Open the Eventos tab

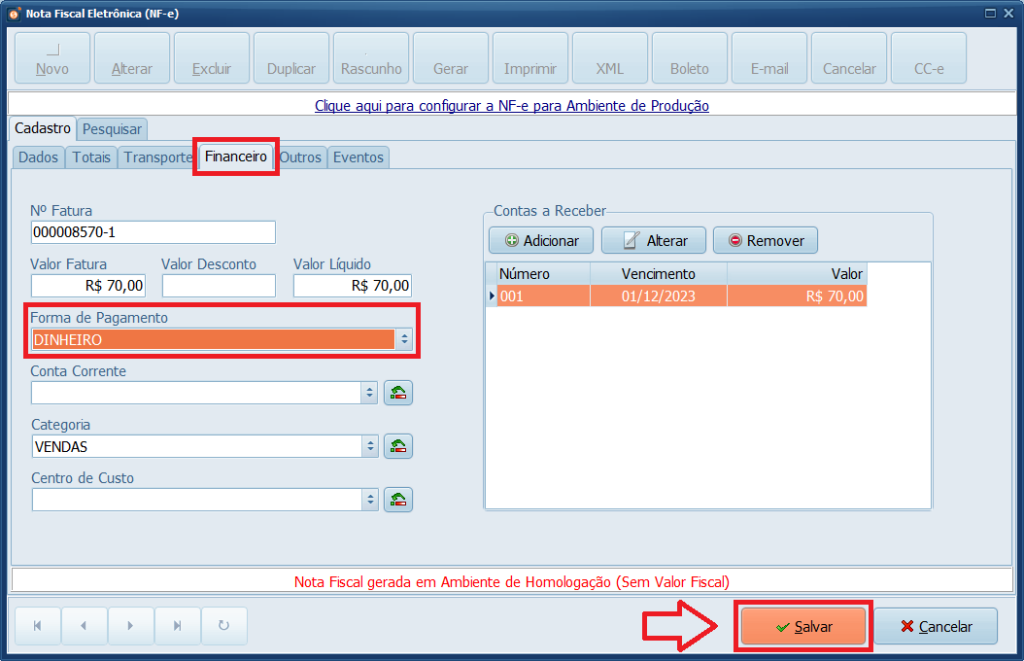[358, 157]
